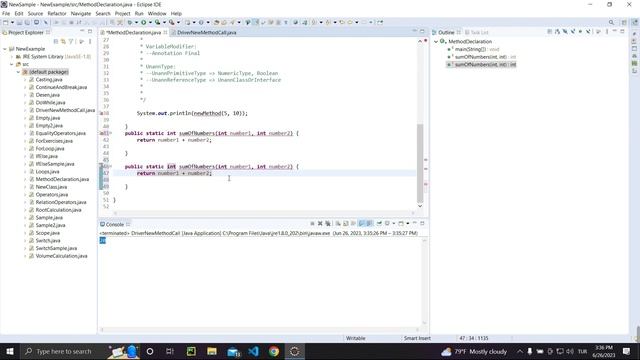640x360 pixels.
Task: Maximize the editor area
Action: [422, 31]
